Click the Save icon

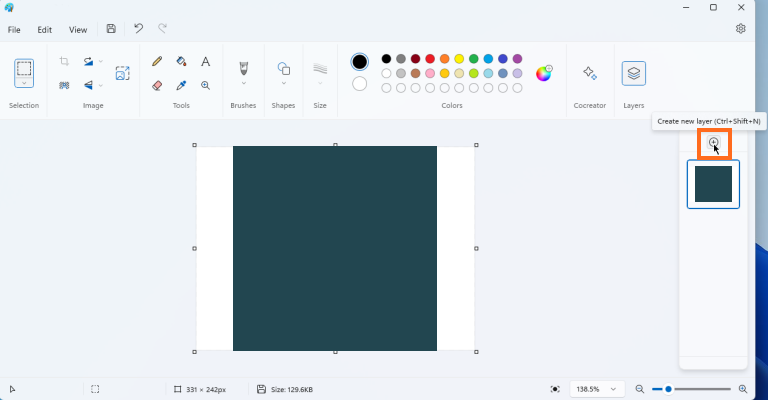[111, 29]
